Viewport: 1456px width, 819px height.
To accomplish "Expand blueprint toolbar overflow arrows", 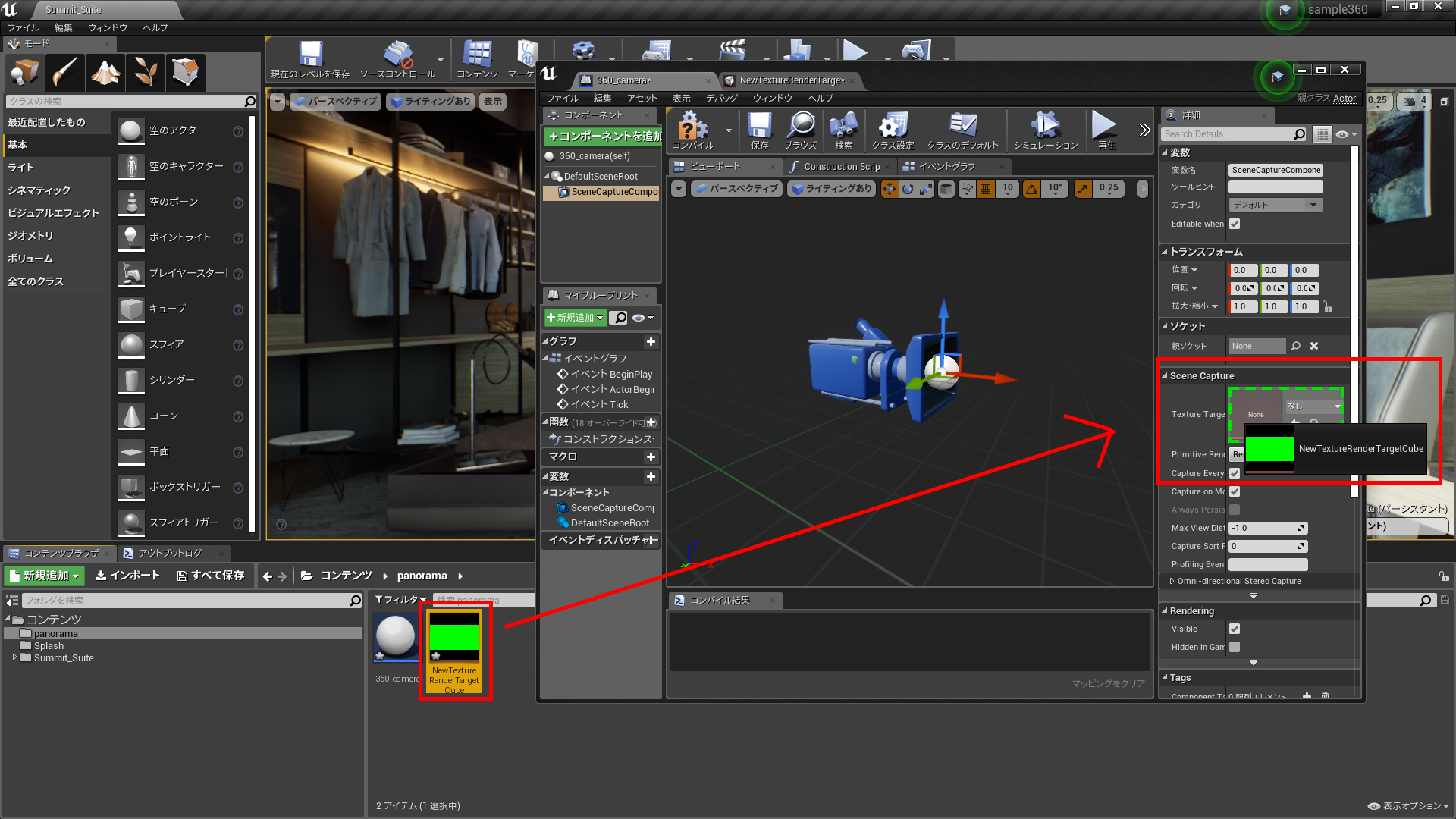I will (x=1144, y=130).
